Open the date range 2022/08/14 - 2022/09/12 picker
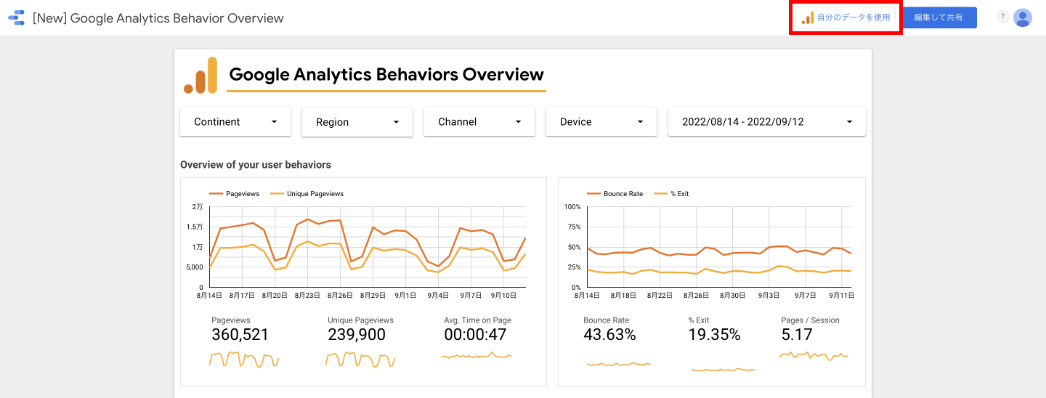The image size is (1046, 398). (767, 122)
